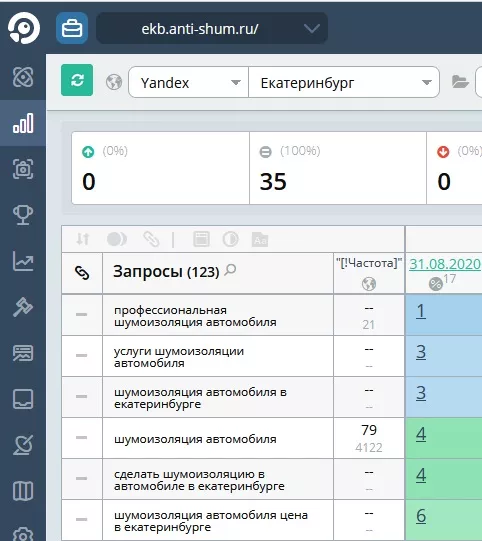The height and width of the screenshot is (541, 482).
Task: Open the line graph analytics sidebar icon
Action: (x=23, y=260)
